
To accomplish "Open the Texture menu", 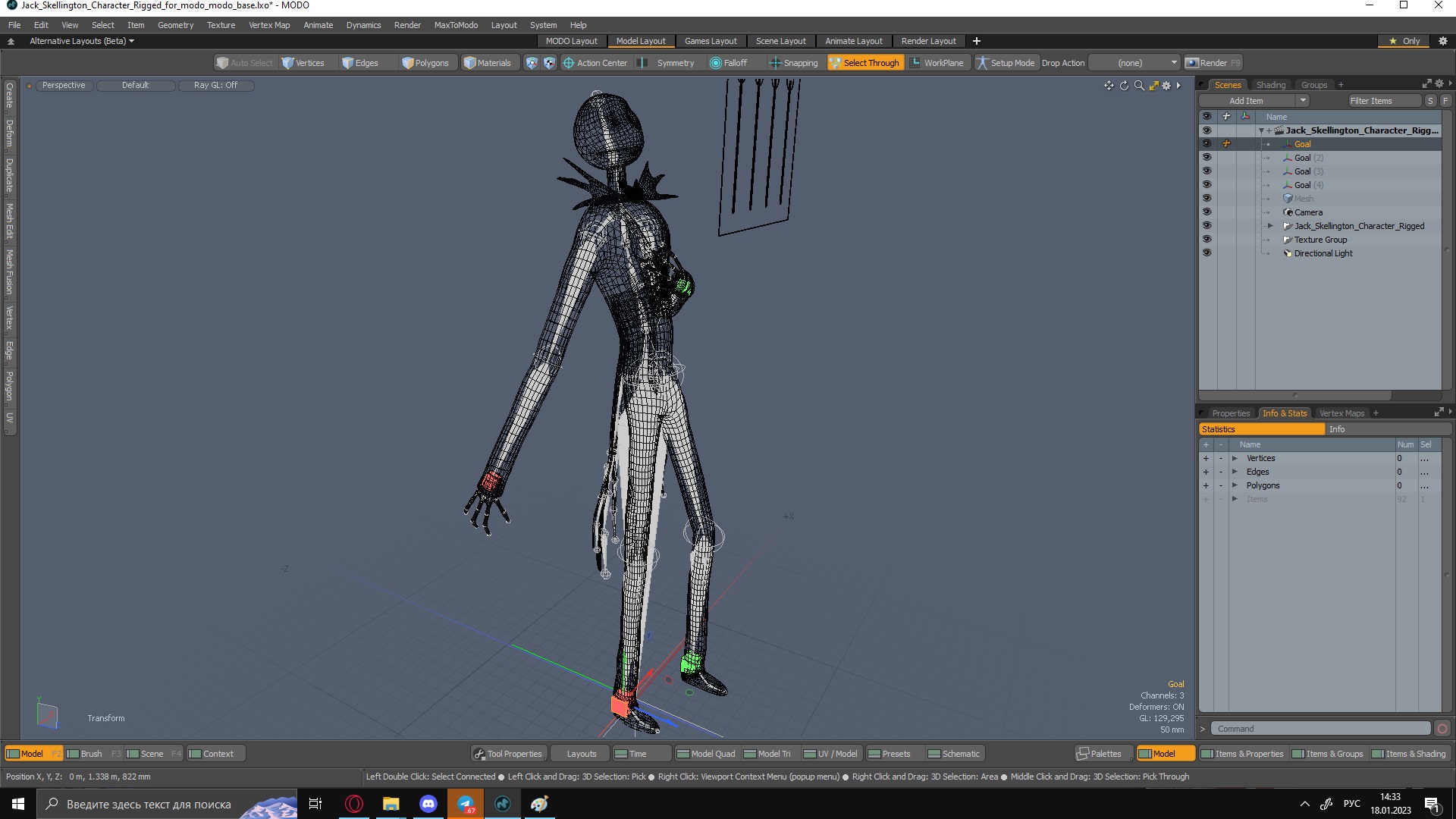I will [221, 25].
